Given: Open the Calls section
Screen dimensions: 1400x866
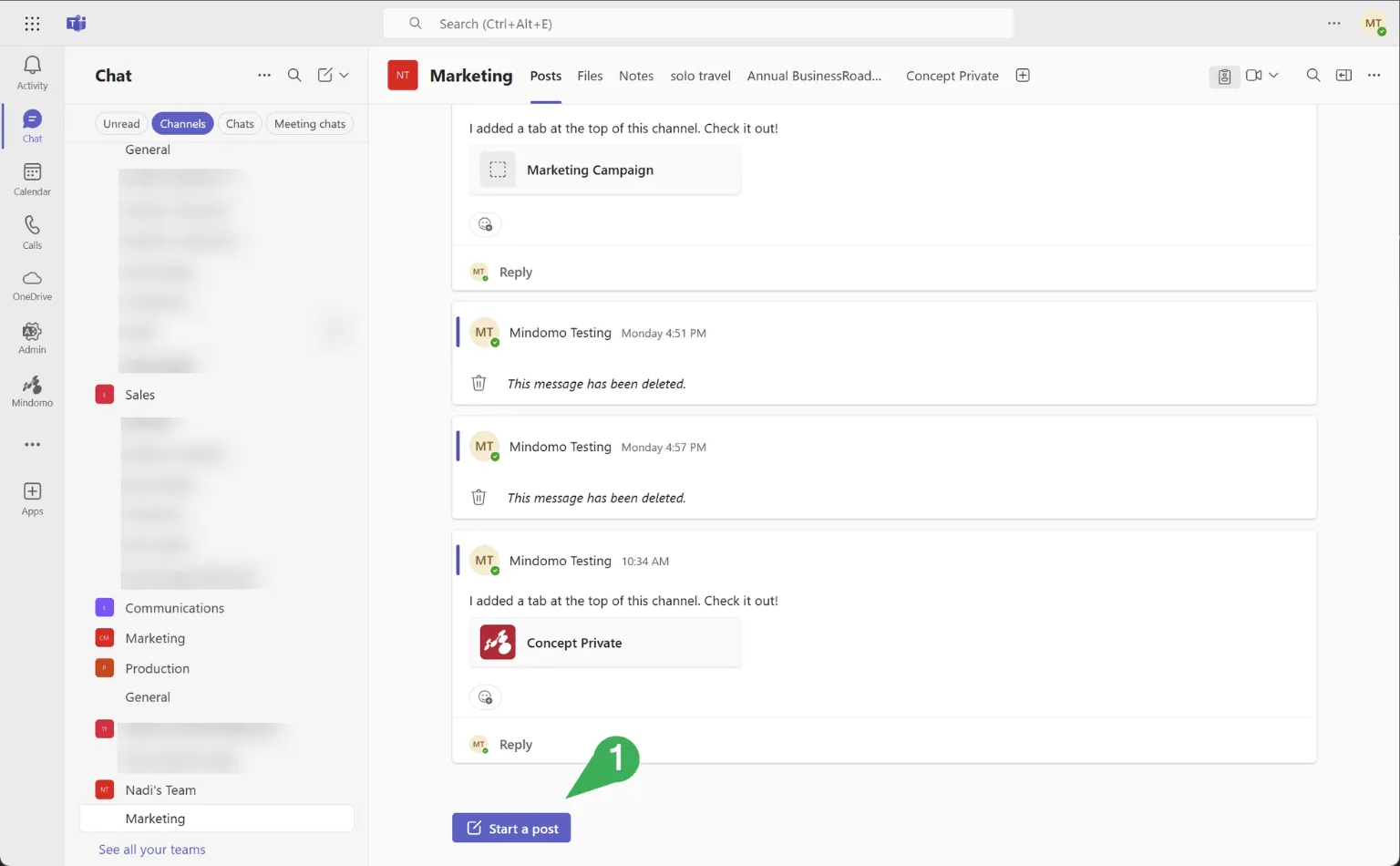Looking at the screenshot, I should tap(32, 232).
